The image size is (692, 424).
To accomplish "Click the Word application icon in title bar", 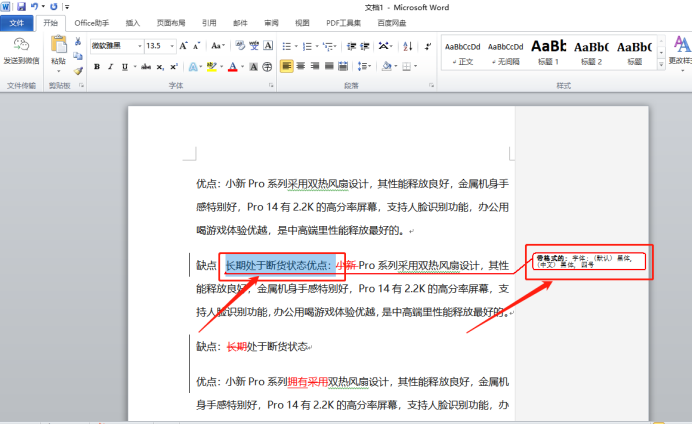I will pyautogui.click(x=5, y=7).
